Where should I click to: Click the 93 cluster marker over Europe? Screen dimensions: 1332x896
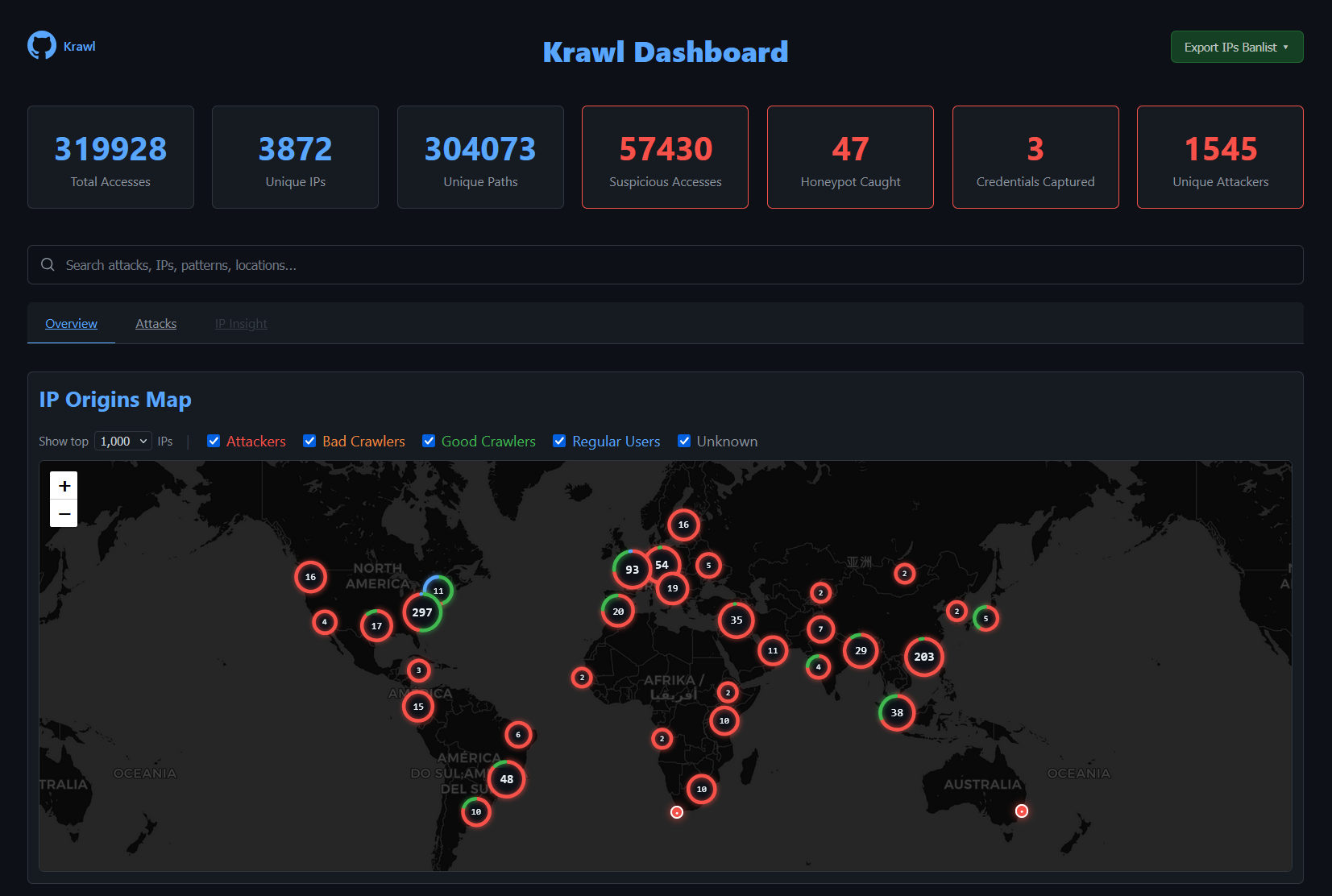[632, 569]
